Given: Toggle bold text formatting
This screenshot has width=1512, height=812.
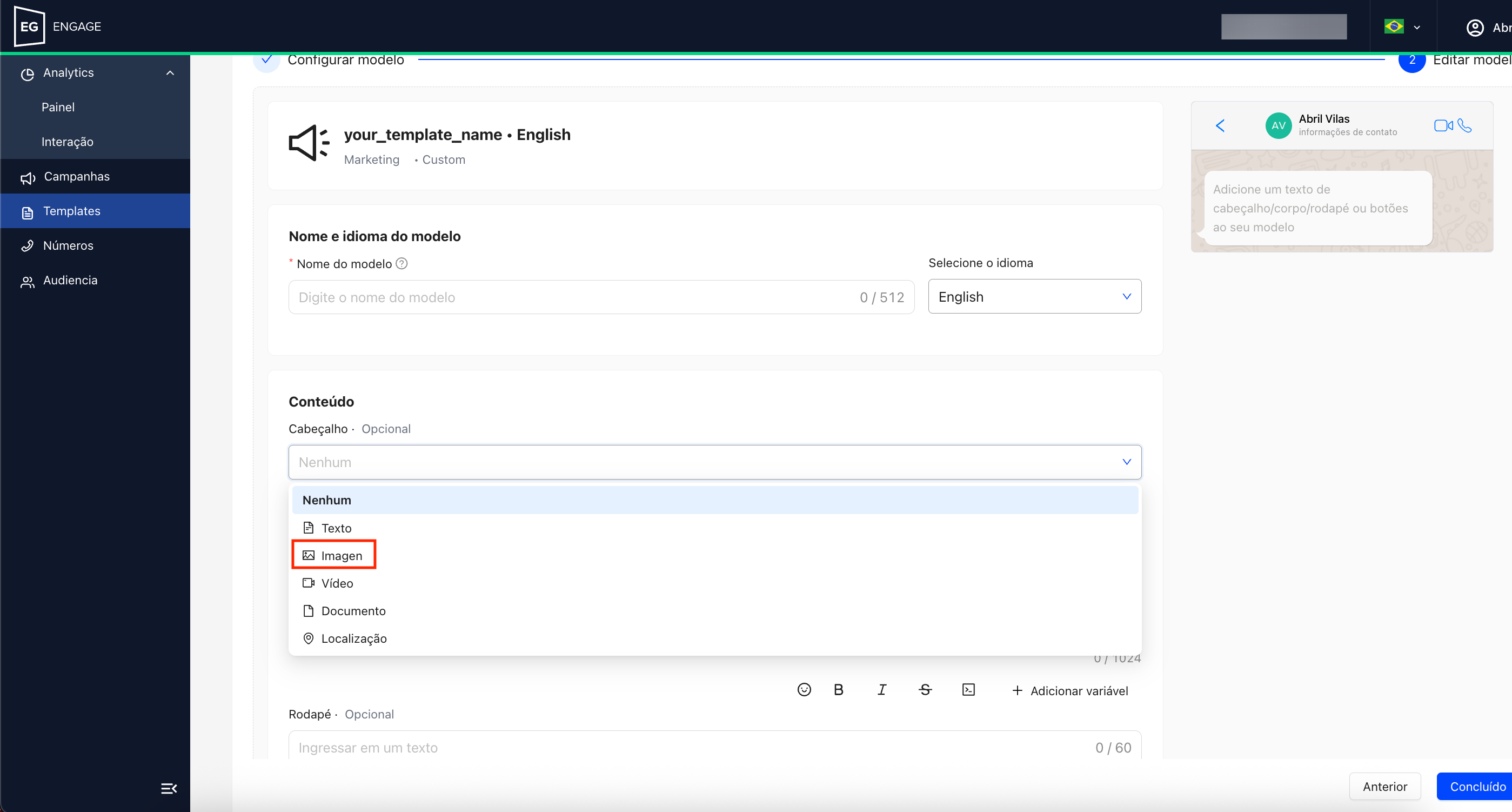Looking at the screenshot, I should (x=838, y=690).
